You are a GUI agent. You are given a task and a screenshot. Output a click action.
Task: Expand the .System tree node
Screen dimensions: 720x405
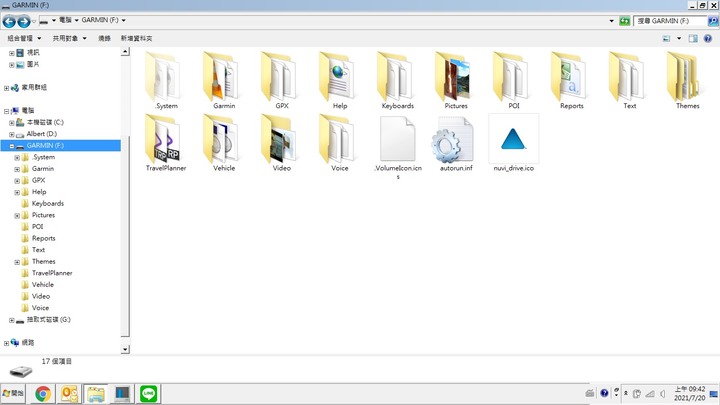(x=17, y=158)
